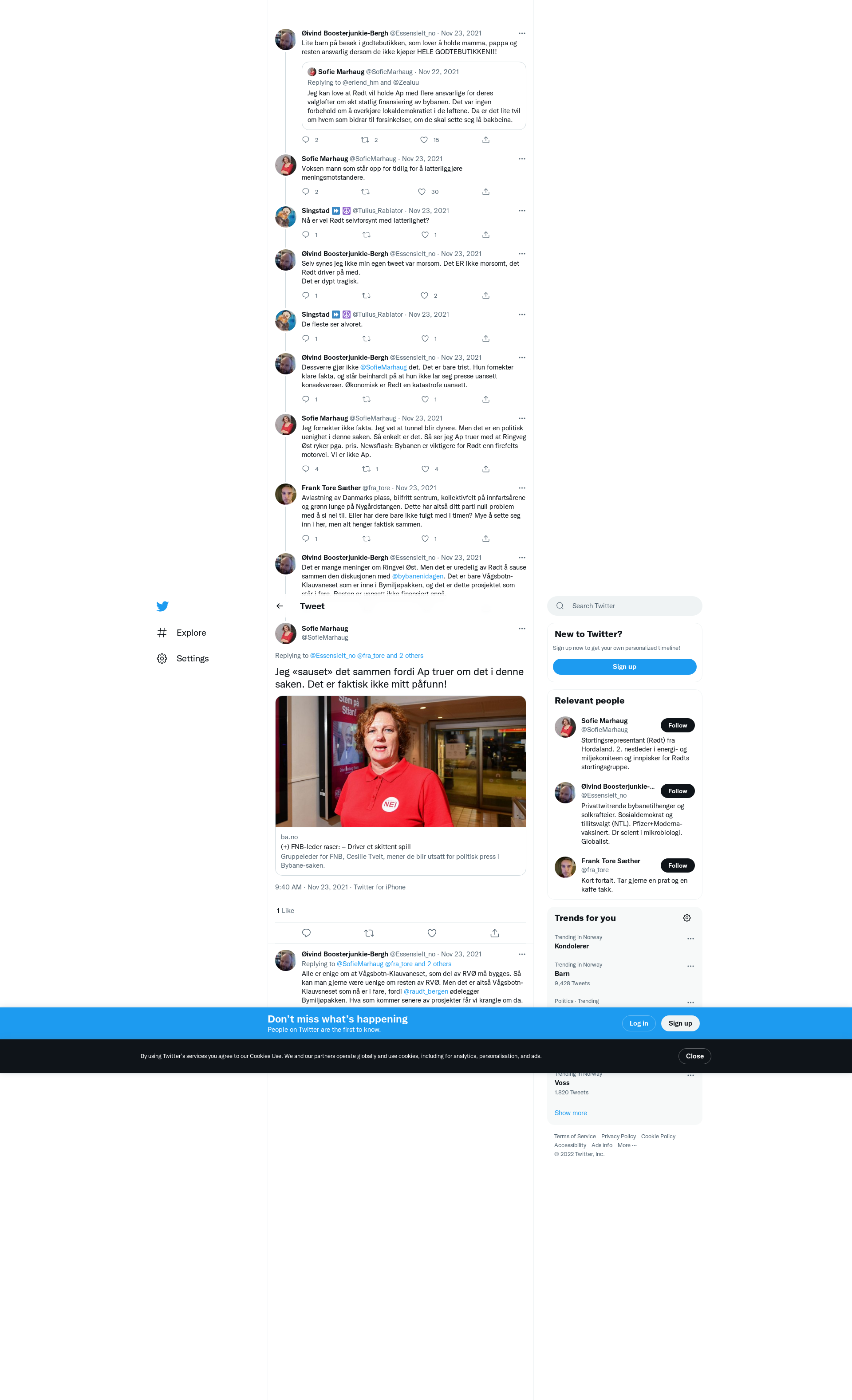Open the quoted Sofie Marhaug tweet from Nov 22
The image size is (852, 1400).
414,95
